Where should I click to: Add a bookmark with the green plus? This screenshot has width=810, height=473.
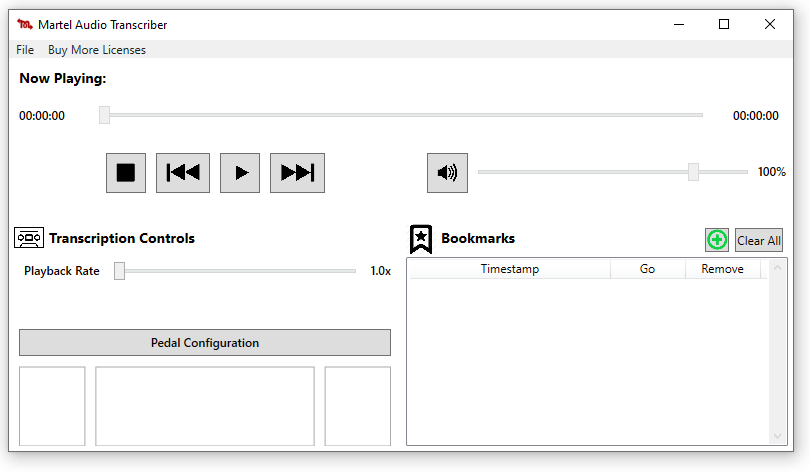click(x=716, y=240)
